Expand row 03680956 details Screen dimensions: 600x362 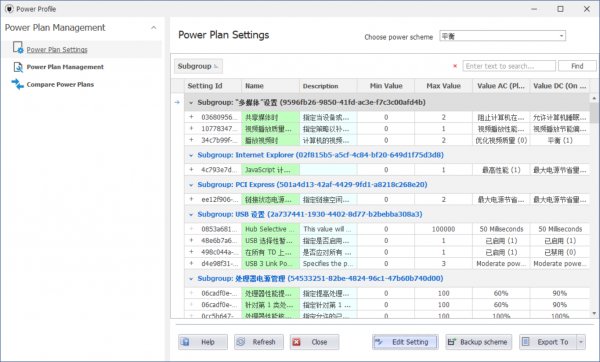coord(191,117)
